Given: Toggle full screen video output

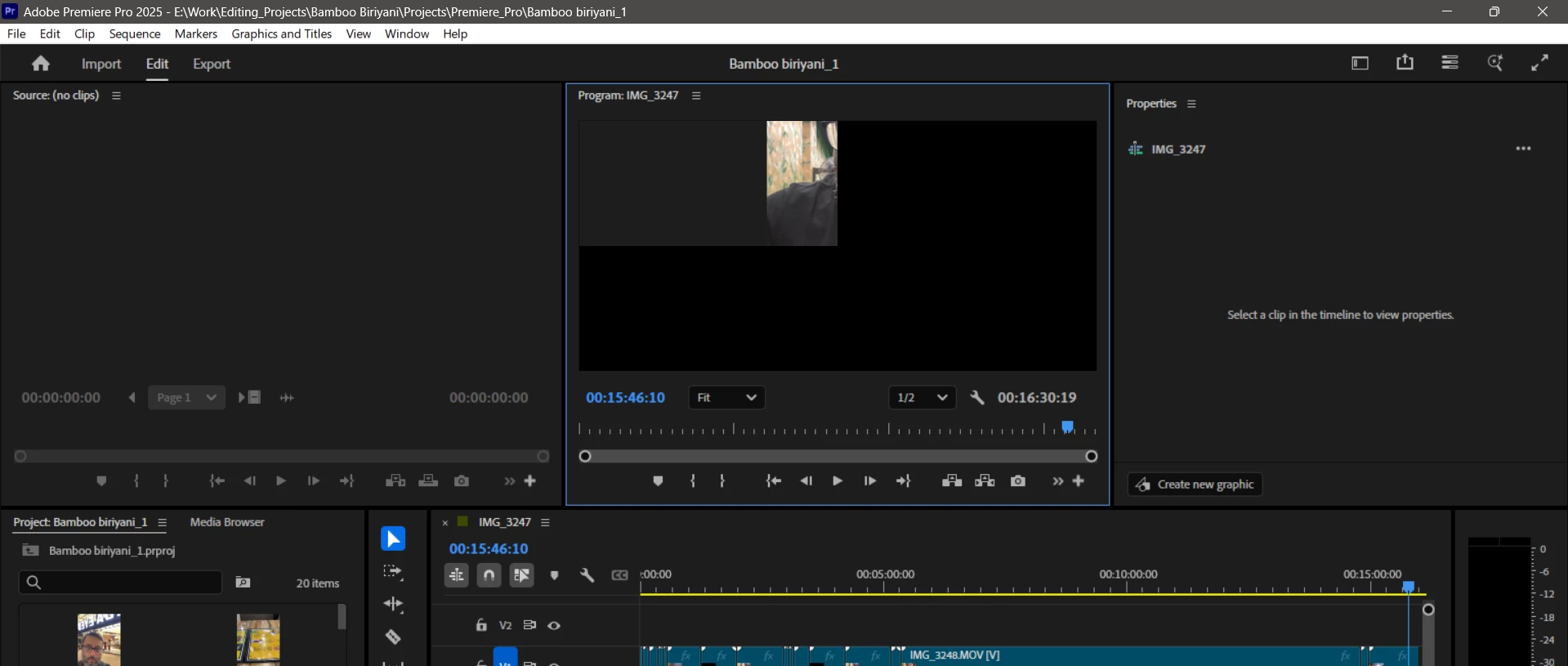Looking at the screenshot, I should click(x=1540, y=63).
